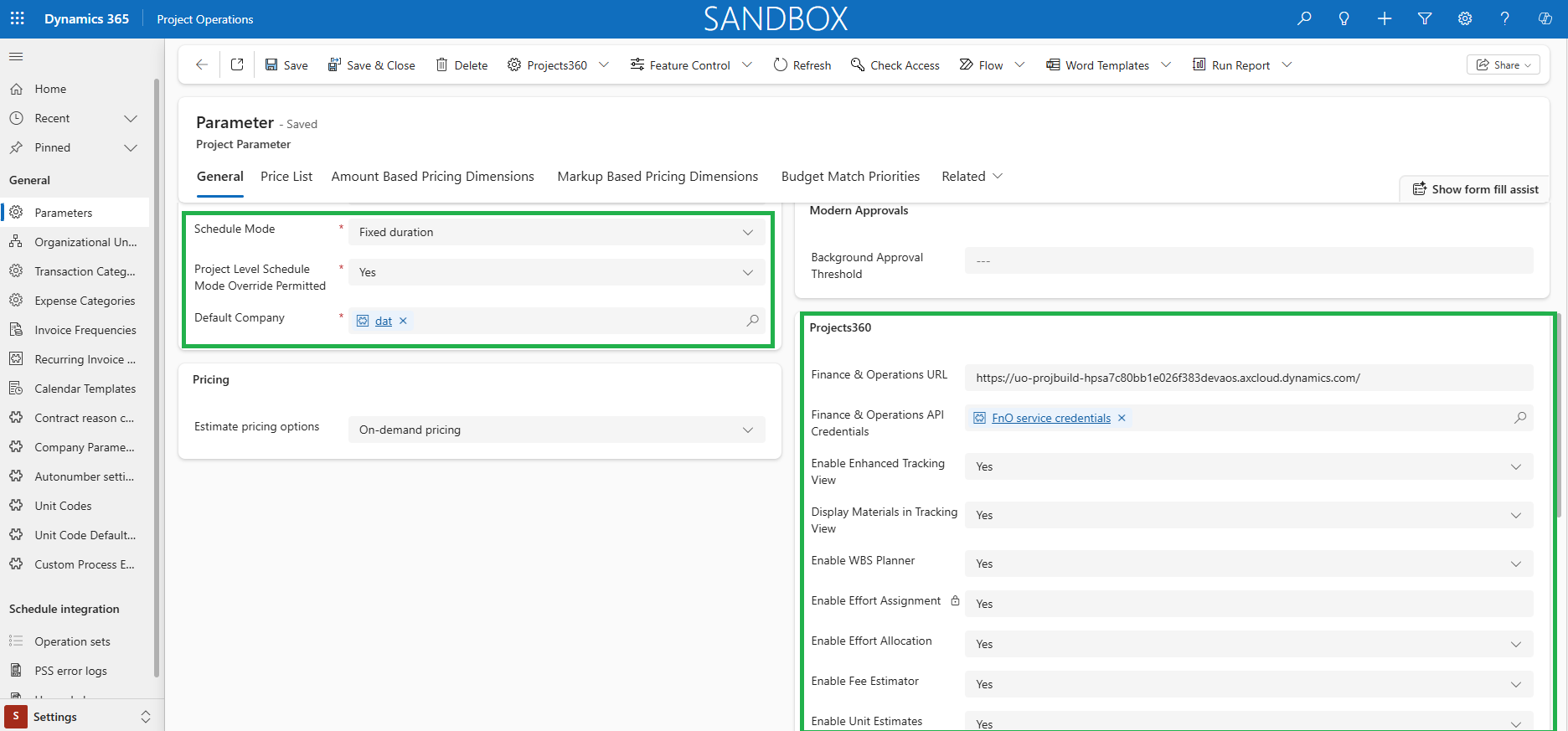The height and width of the screenshot is (731, 1568).
Task: Open the FnO service credentials link
Action: click(x=1051, y=418)
